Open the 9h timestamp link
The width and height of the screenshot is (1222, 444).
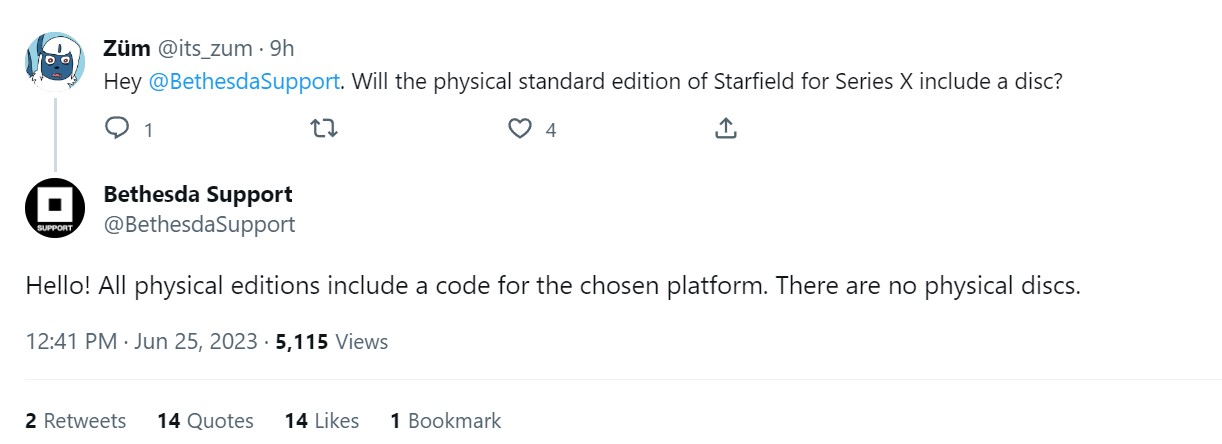click(282, 47)
